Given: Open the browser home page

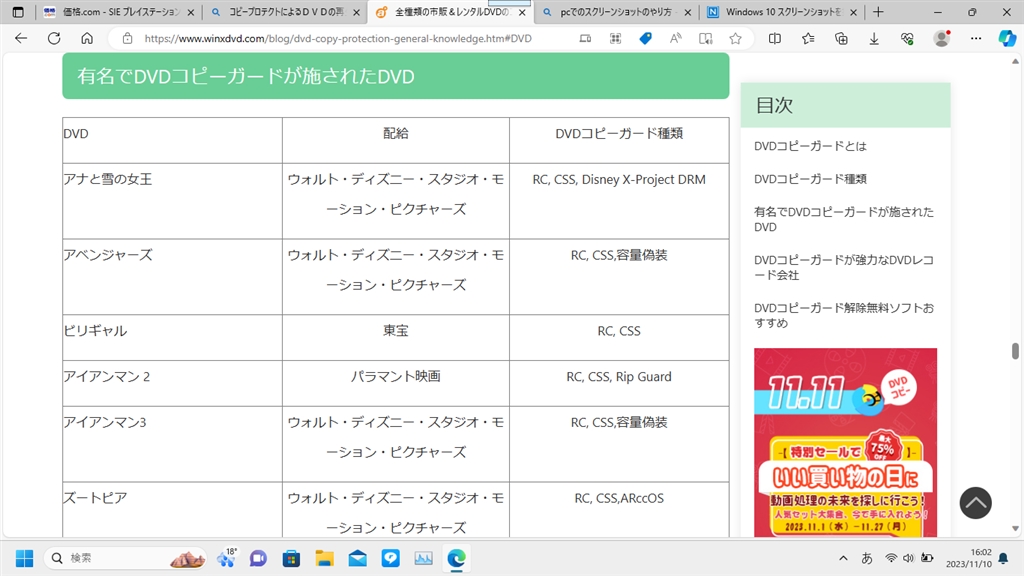Looking at the screenshot, I should pyautogui.click(x=87, y=39).
